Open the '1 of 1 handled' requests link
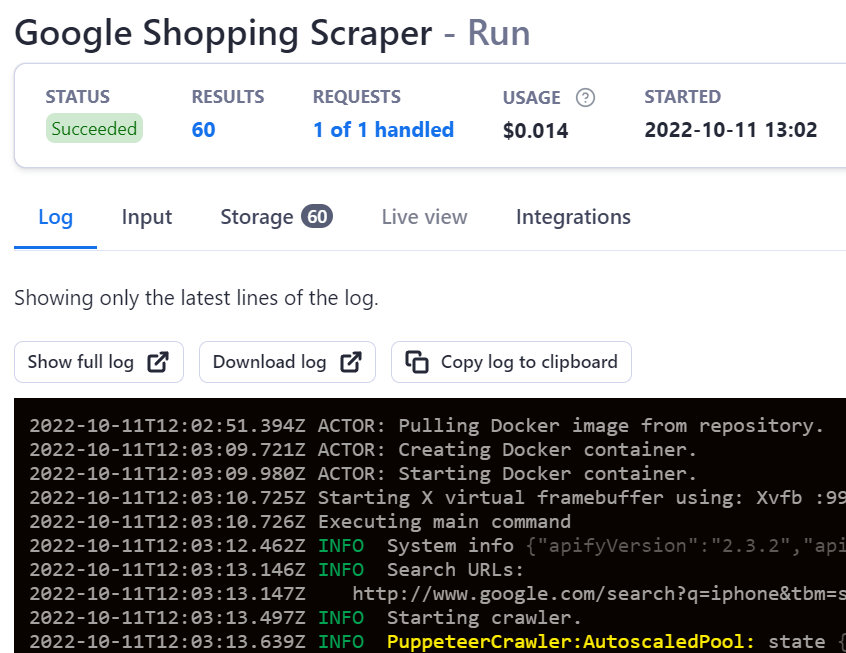This screenshot has height=653, width=846. coord(383,130)
